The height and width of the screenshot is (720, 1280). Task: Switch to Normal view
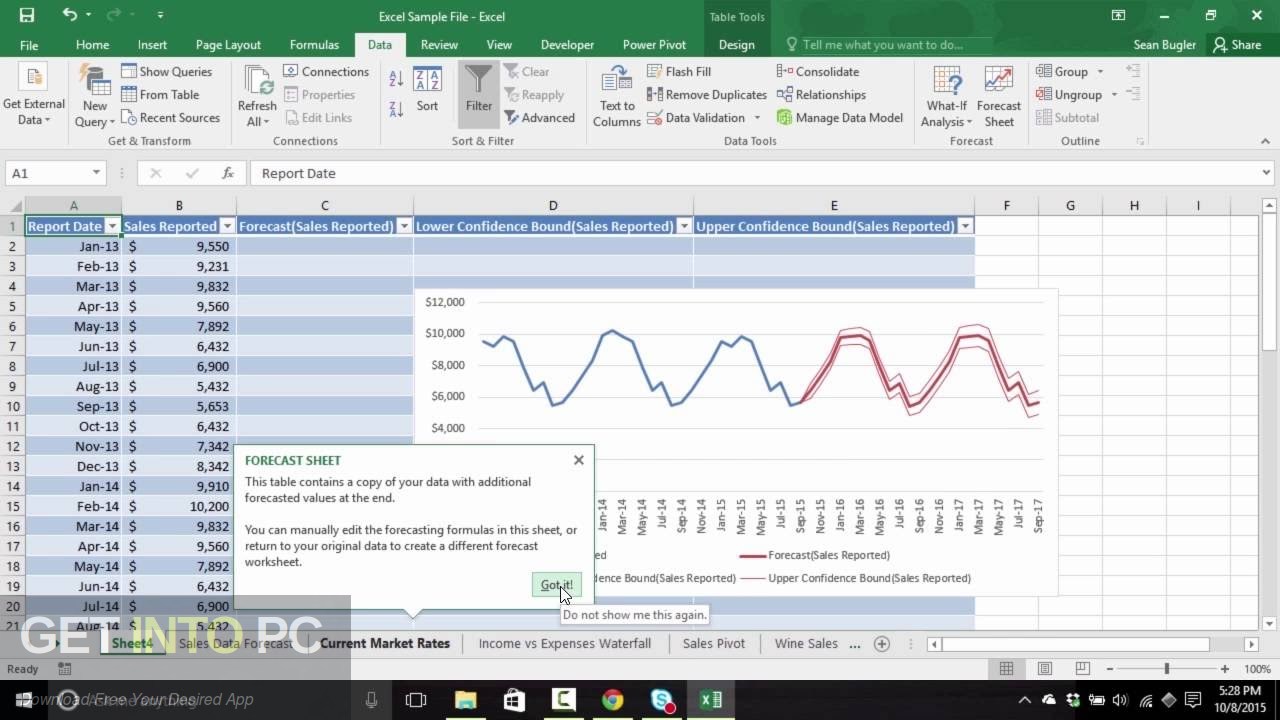[x=1007, y=668]
